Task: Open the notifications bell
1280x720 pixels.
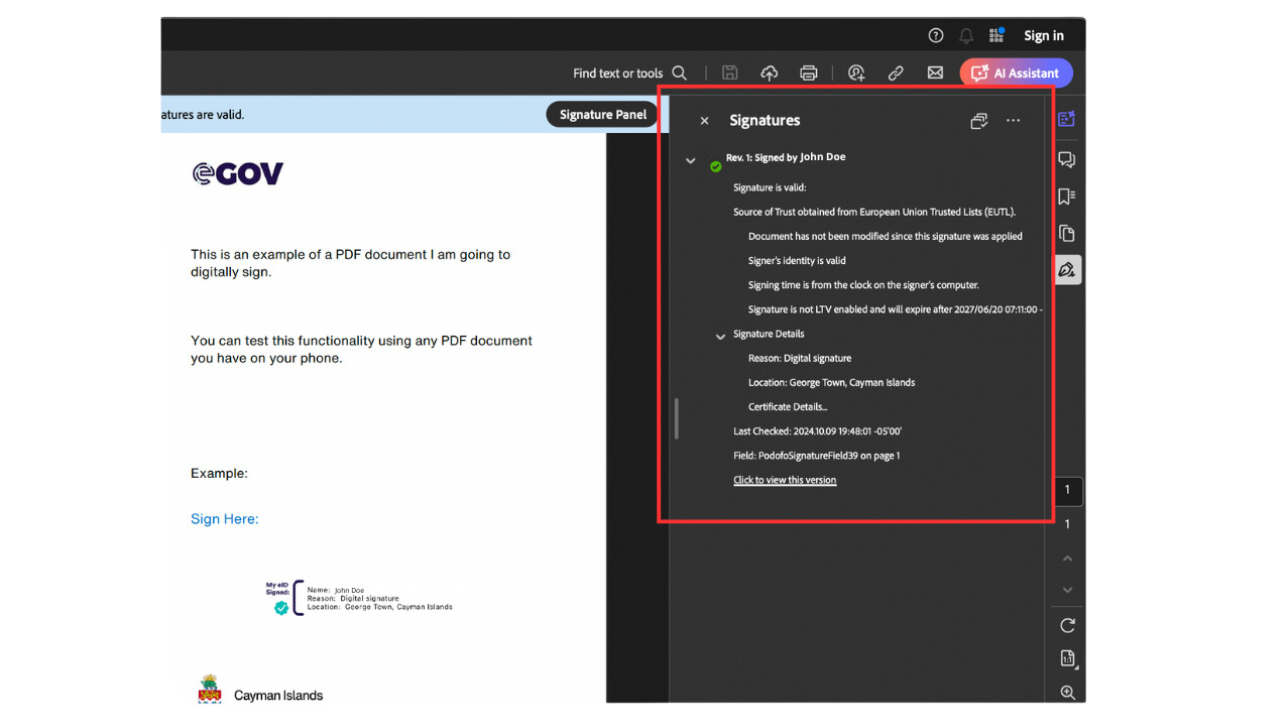Action: (x=966, y=36)
